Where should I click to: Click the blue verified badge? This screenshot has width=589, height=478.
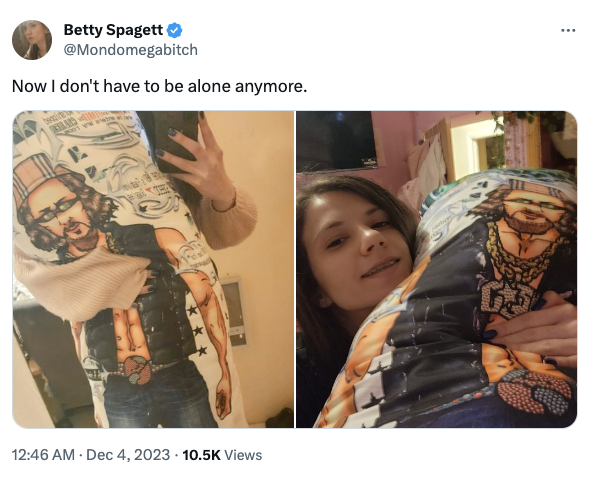tap(174, 30)
